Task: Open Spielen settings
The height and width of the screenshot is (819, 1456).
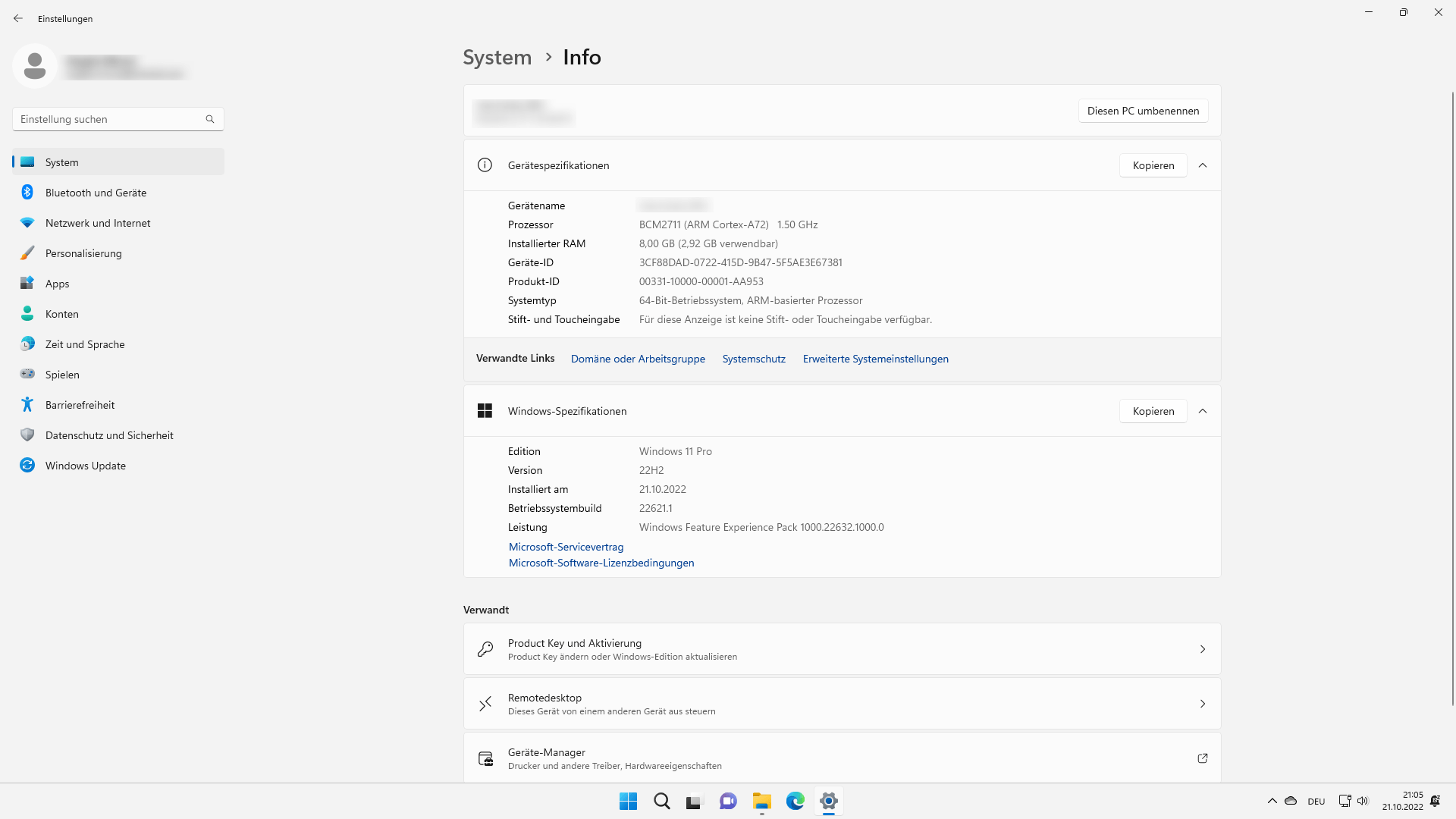Action: tap(118, 375)
